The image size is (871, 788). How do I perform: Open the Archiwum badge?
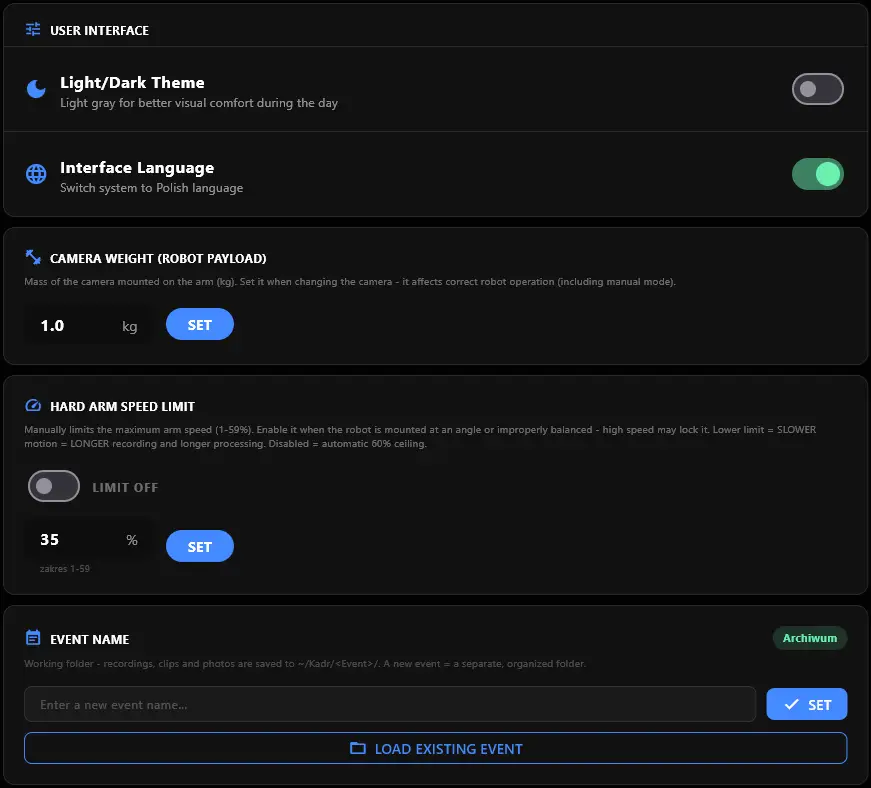coord(809,638)
